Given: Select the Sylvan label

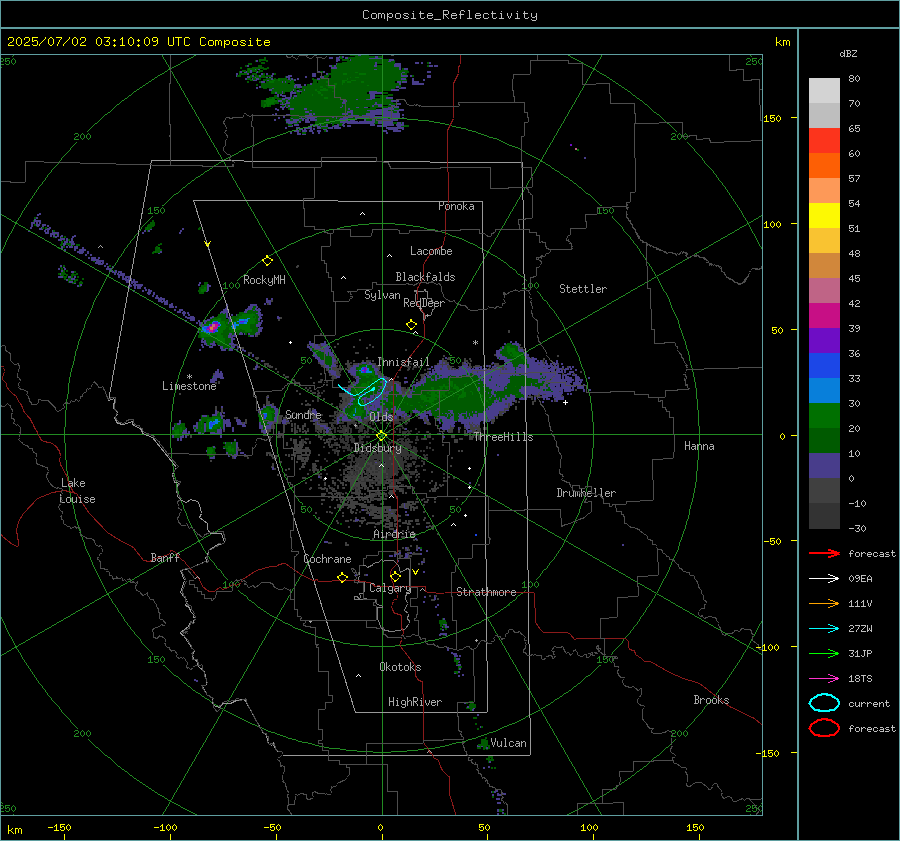Looking at the screenshot, I should pyautogui.click(x=382, y=295).
